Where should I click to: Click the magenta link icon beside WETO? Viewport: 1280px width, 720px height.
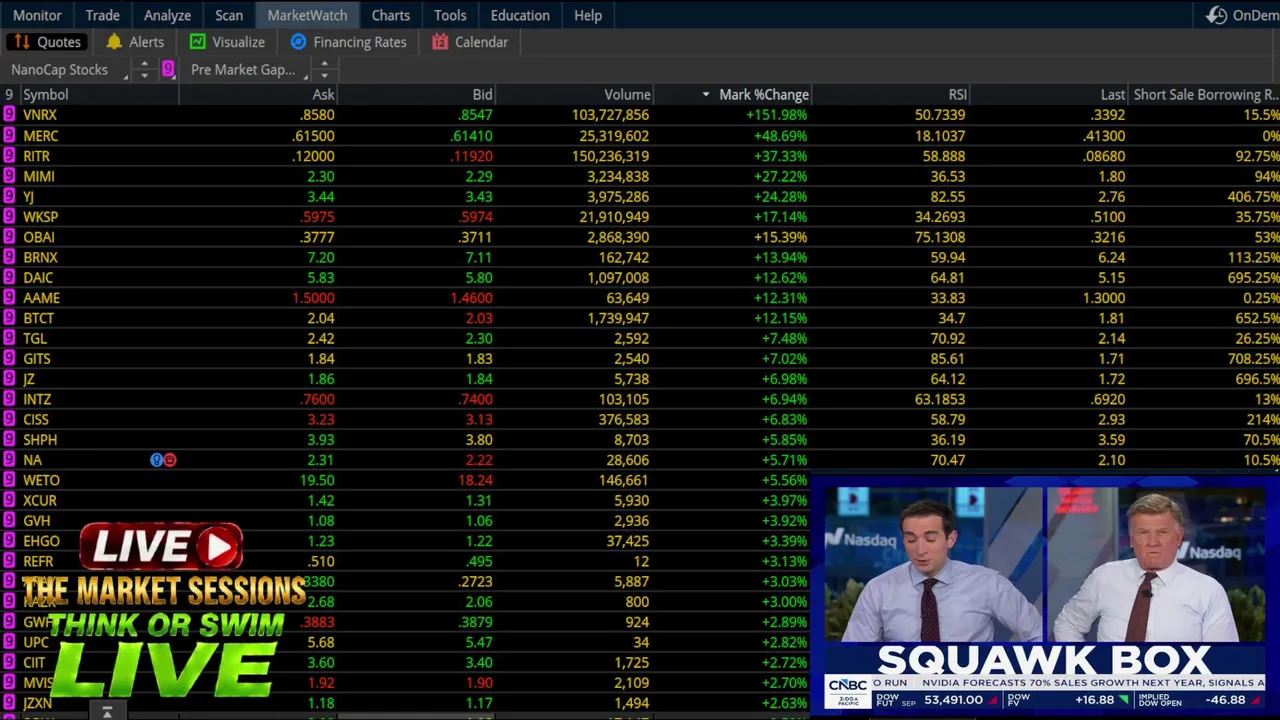point(9,480)
